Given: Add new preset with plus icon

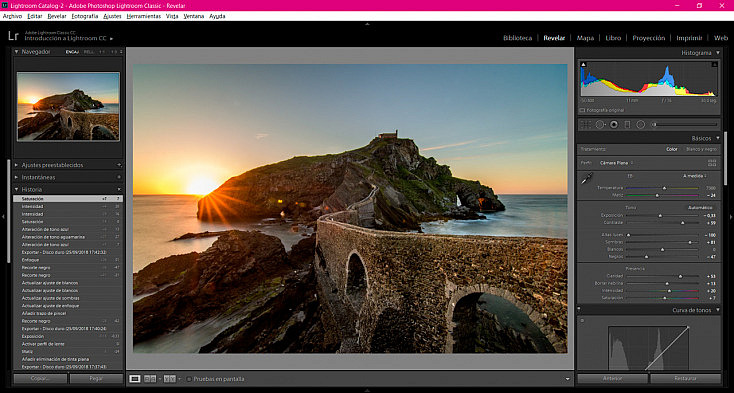Looking at the screenshot, I should (x=119, y=165).
